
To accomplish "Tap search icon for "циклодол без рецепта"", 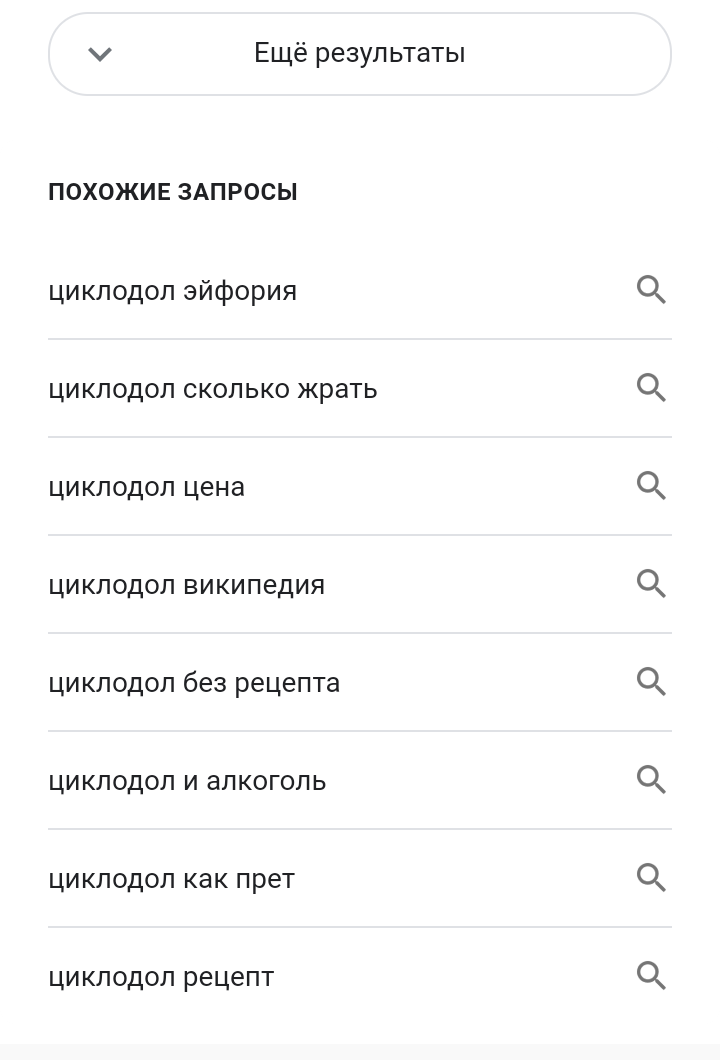I will click(651, 682).
